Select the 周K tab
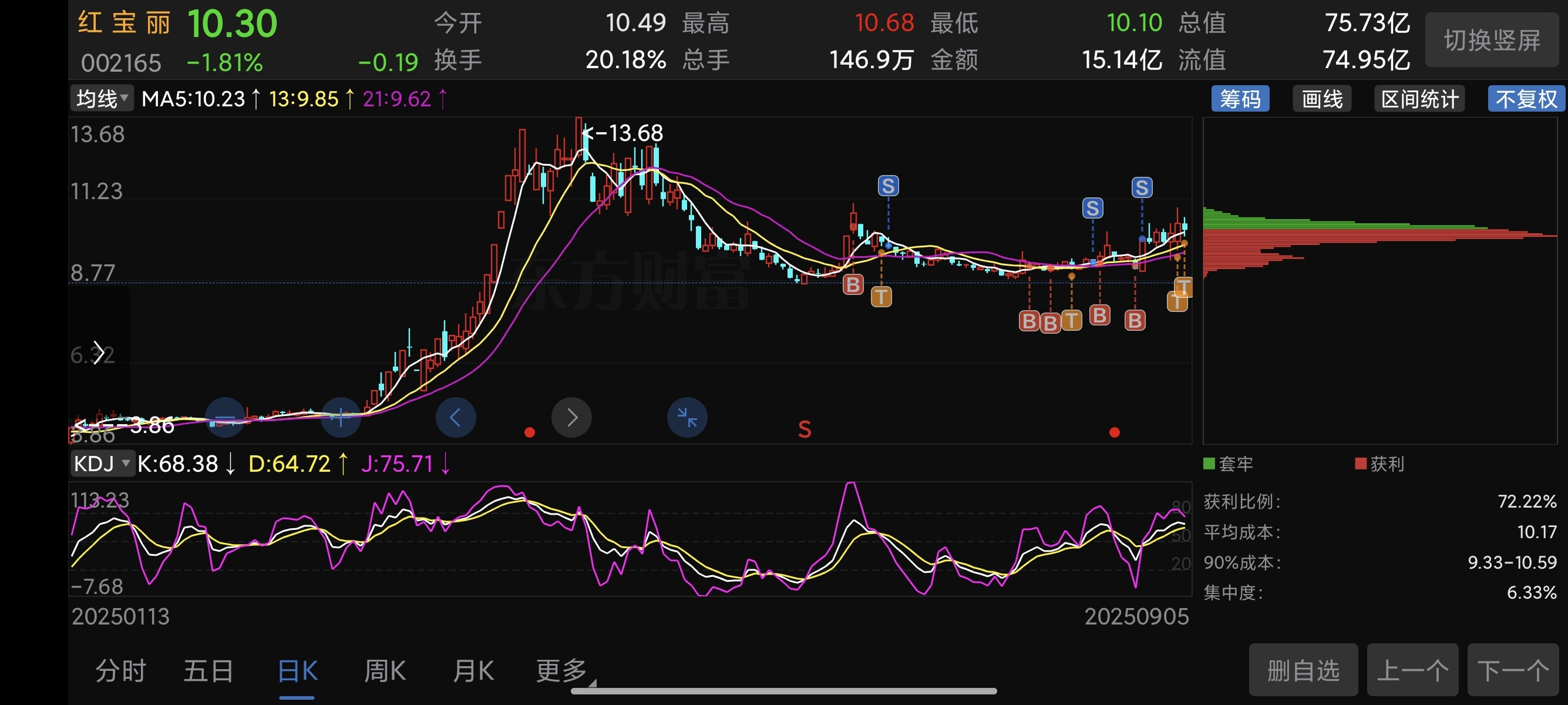 [x=385, y=671]
